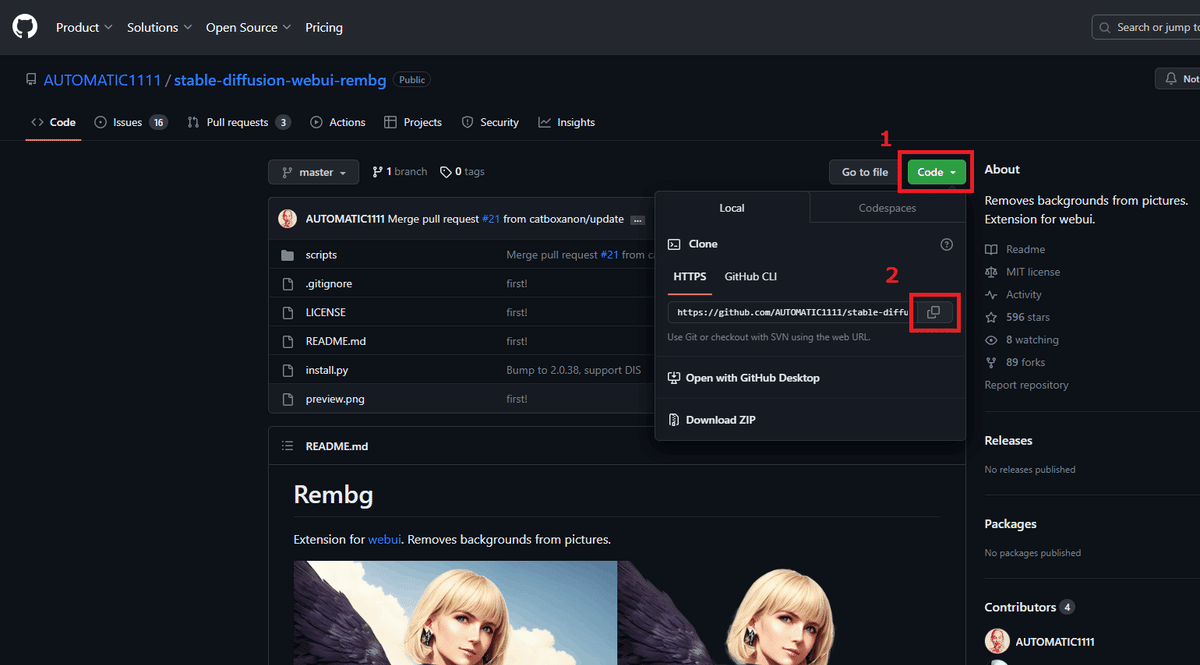Viewport: 1200px width, 665px height.
Task: Open the AUTOMATIC1111 commit author avatar
Action: [x=288, y=219]
